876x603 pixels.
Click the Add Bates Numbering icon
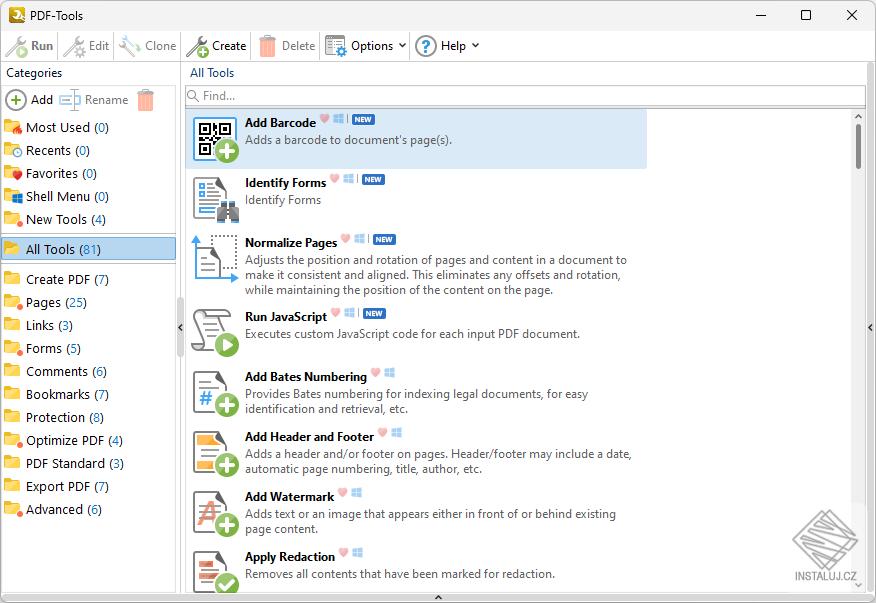(216, 393)
